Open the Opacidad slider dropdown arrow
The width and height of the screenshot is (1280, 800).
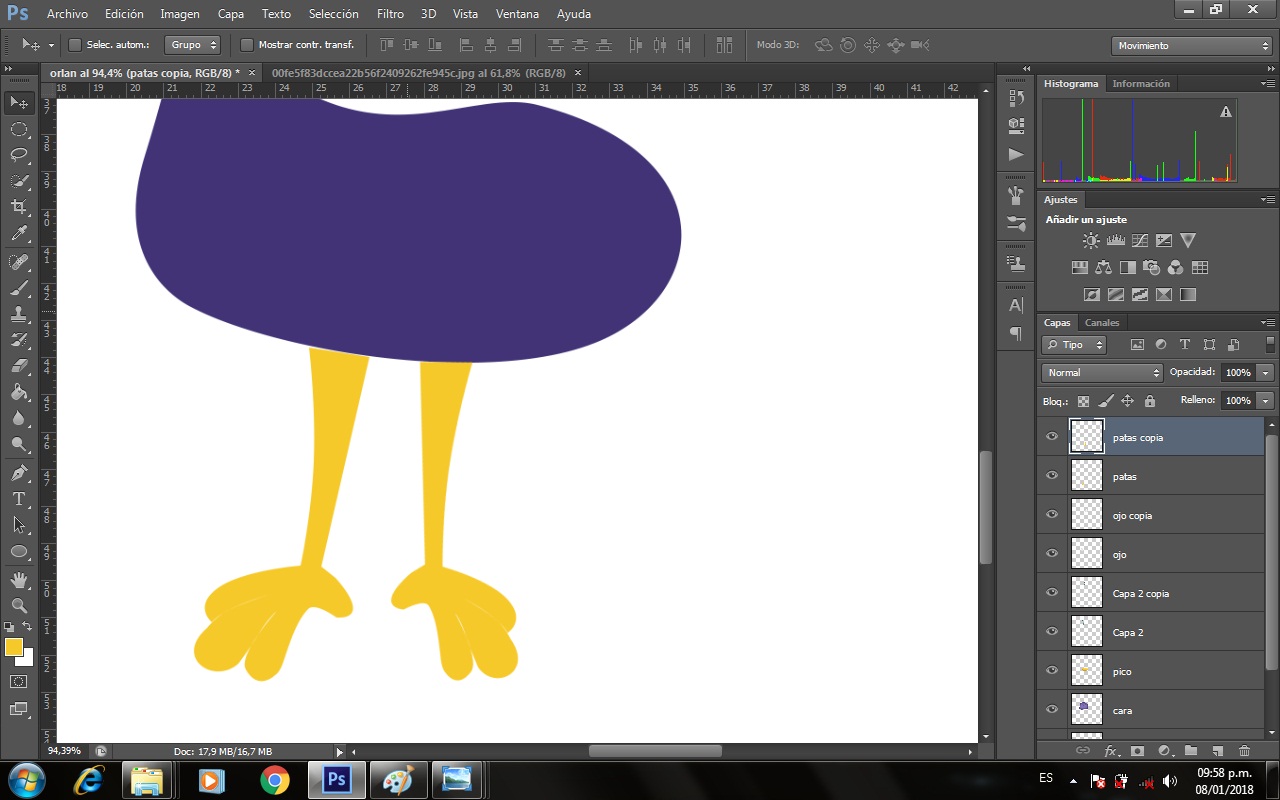coord(1265,372)
